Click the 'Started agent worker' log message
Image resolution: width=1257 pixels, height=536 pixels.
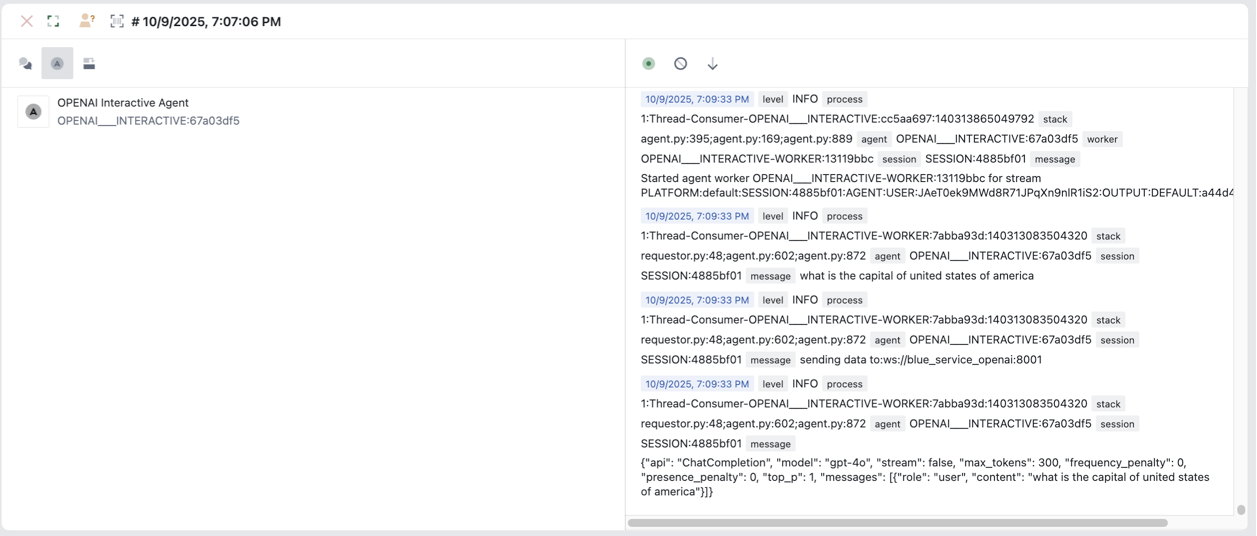click(x=937, y=185)
